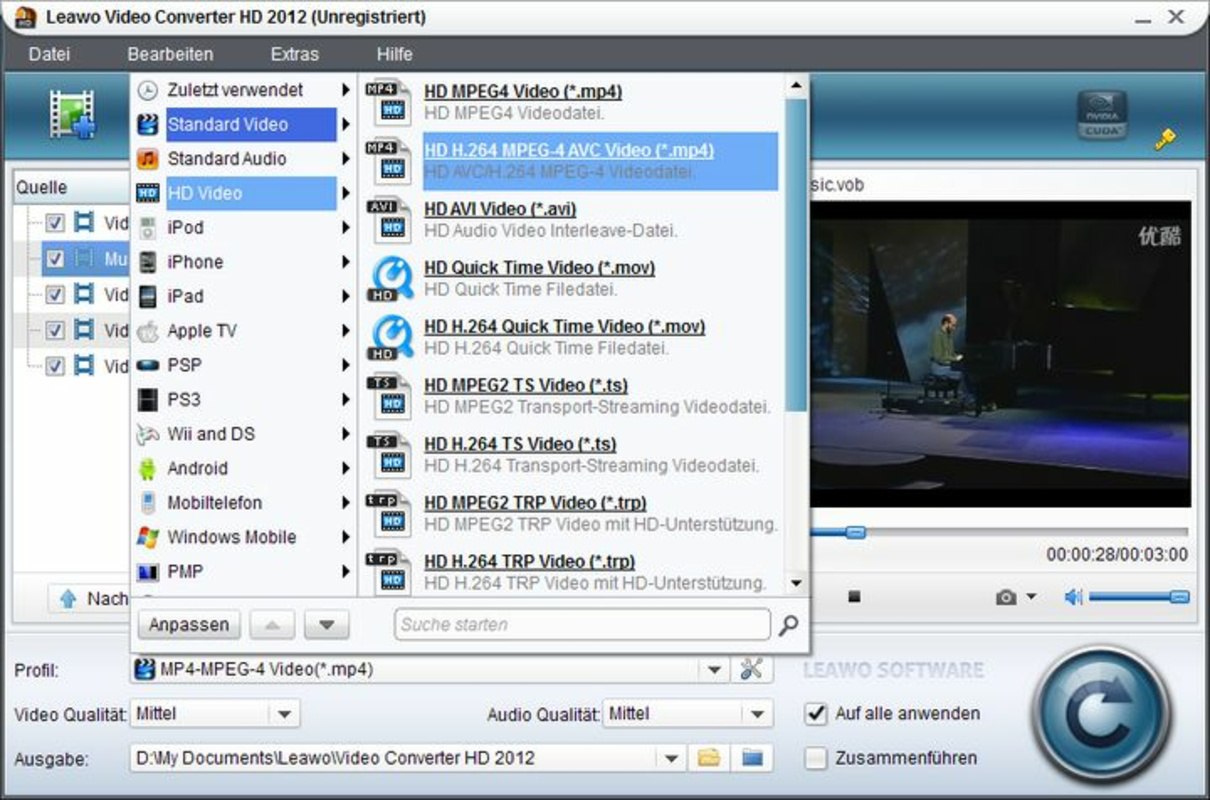Mute the preview speaker icon
The image size is (1210, 800).
click(1073, 597)
